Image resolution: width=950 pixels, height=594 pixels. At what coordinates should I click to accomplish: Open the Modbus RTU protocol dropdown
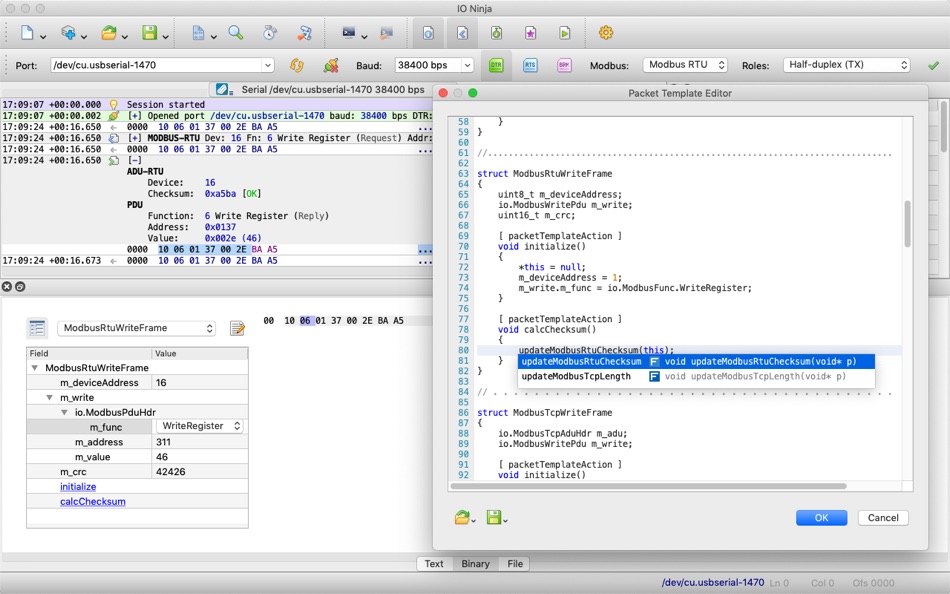point(685,65)
